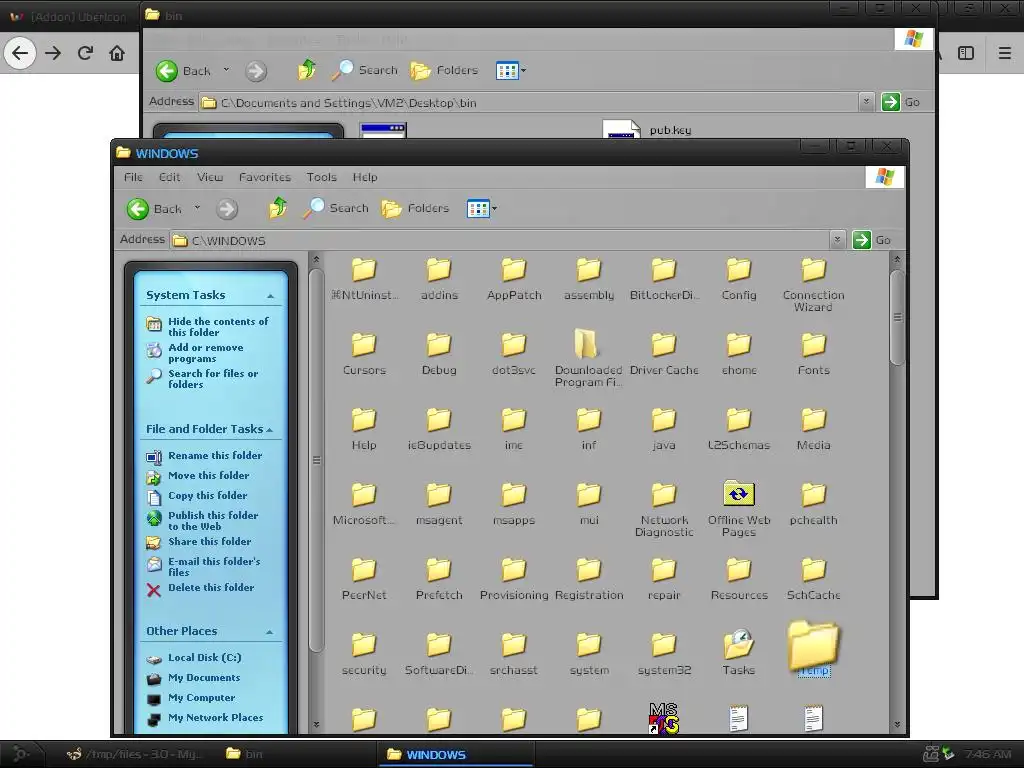Open the Debug folder
This screenshot has height=768, width=1024.
[x=439, y=354]
